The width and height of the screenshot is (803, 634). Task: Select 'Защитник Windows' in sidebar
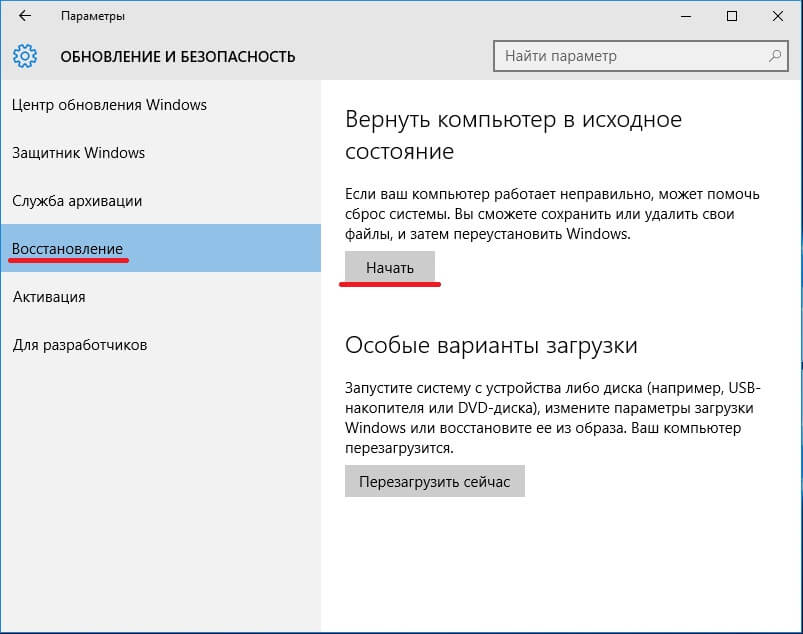pos(79,153)
